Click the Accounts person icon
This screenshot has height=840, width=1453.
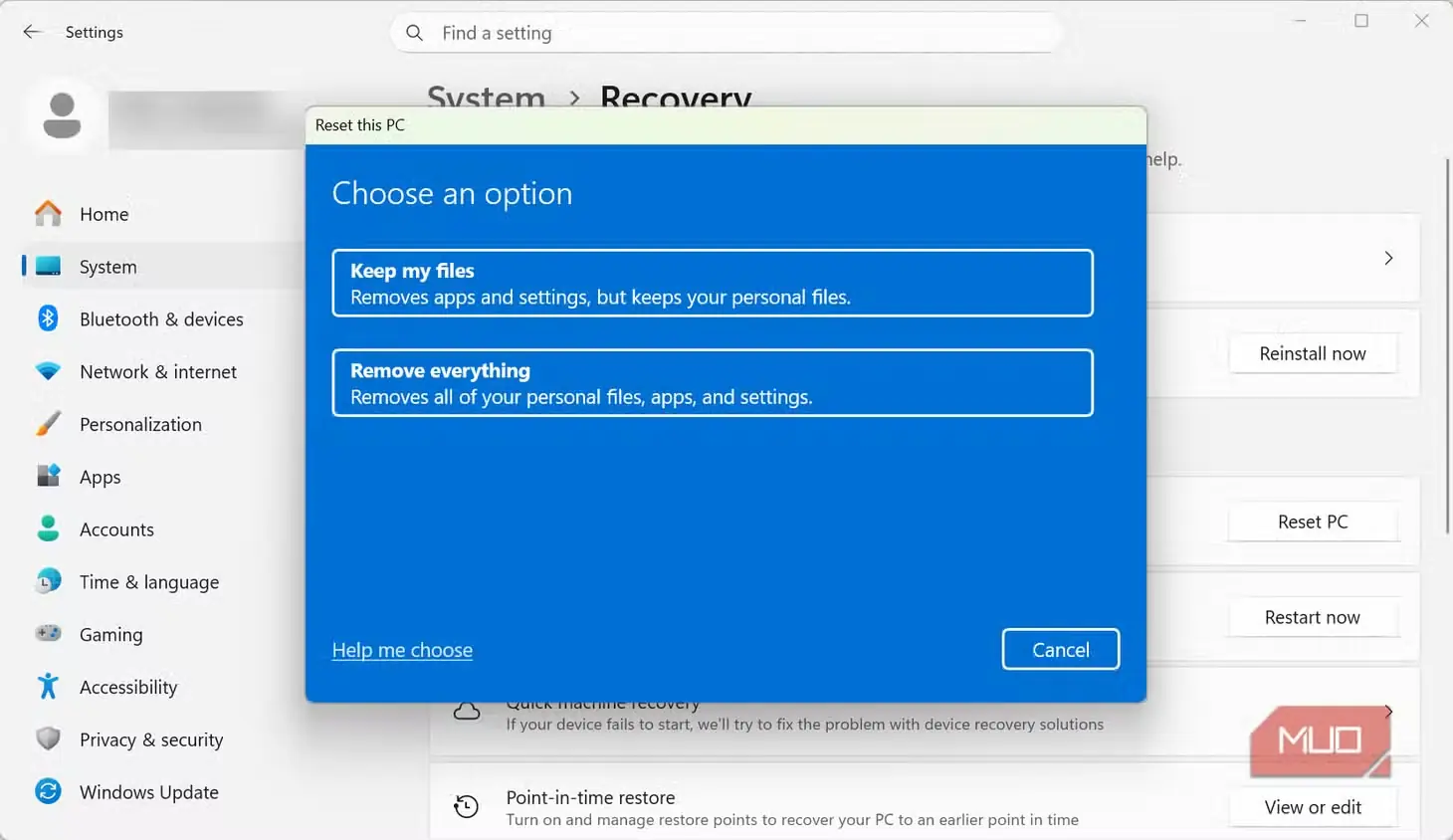(48, 528)
